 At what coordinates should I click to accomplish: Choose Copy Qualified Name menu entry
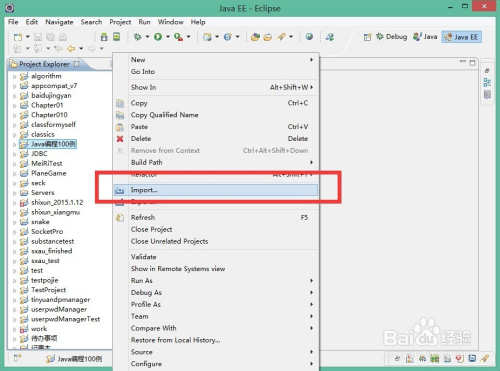point(216,115)
